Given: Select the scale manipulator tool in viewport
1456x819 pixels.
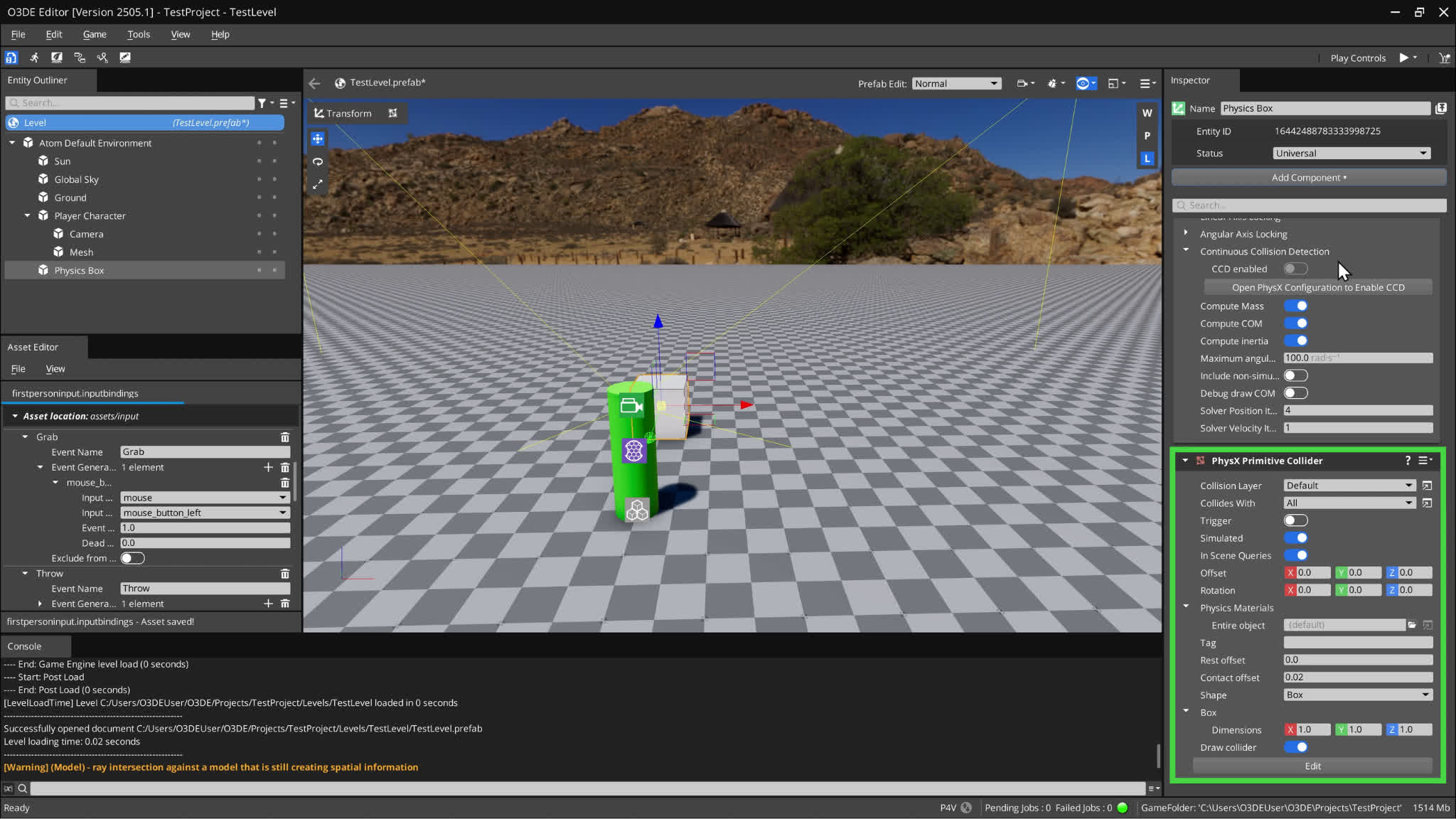Looking at the screenshot, I should pos(318,184).
